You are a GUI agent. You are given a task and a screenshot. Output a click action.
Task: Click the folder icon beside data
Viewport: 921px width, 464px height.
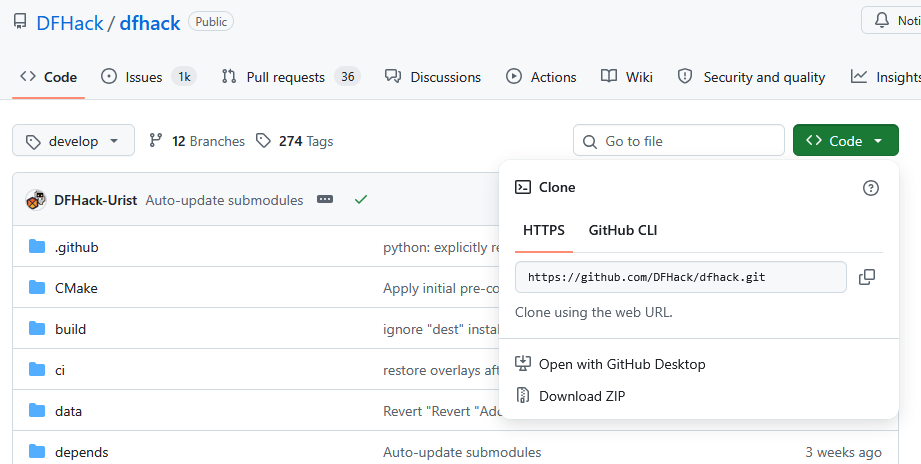(x=37, y=411)
